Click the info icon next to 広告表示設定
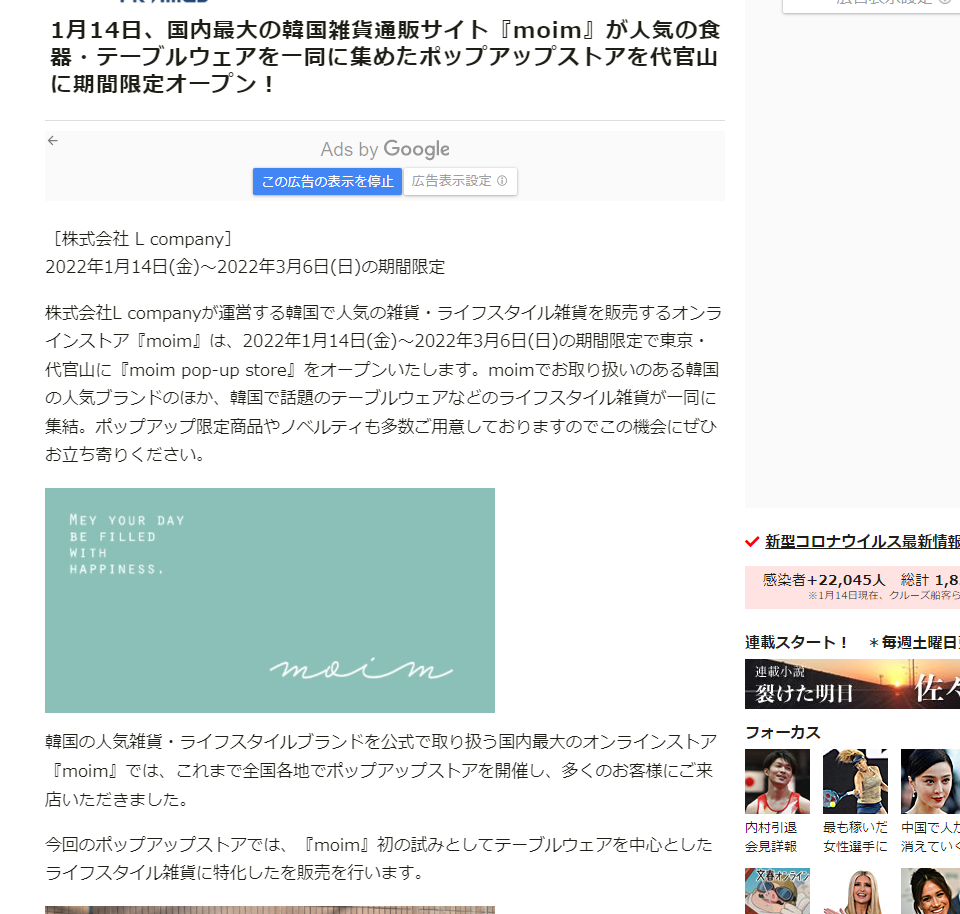This screenshot has height=914, width=960. coord(502,181)
